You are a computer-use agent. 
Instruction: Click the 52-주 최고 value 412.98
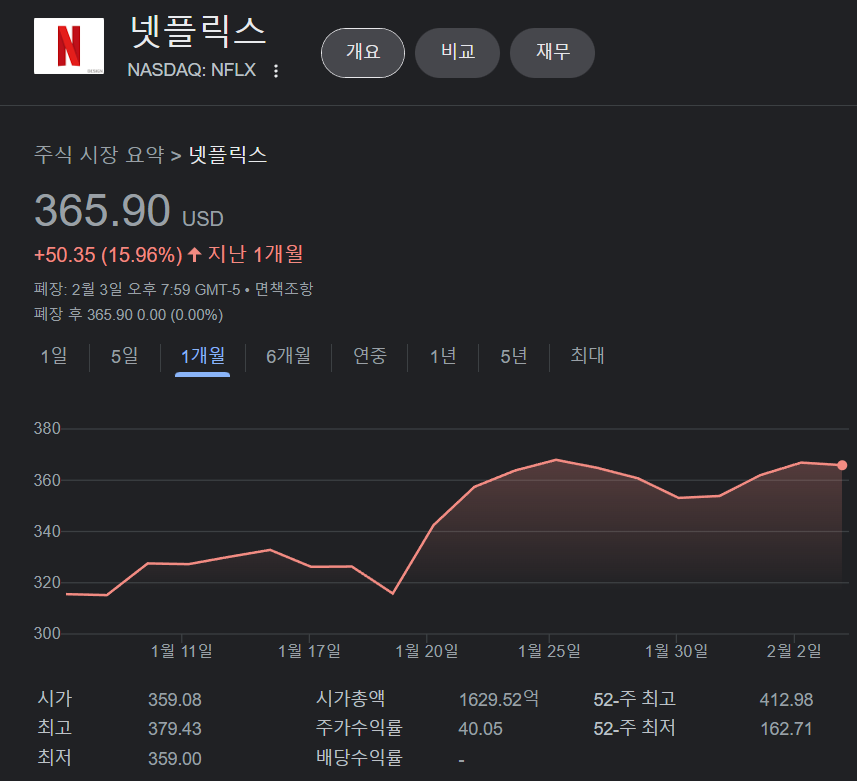pyautogui.click(x=786, y=700)
